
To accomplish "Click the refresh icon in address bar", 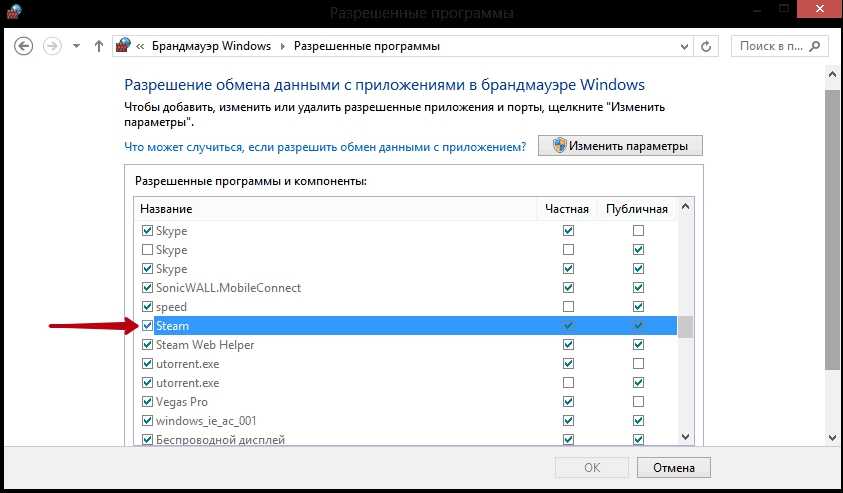I will pyautogui.click(x=707, y=46).
